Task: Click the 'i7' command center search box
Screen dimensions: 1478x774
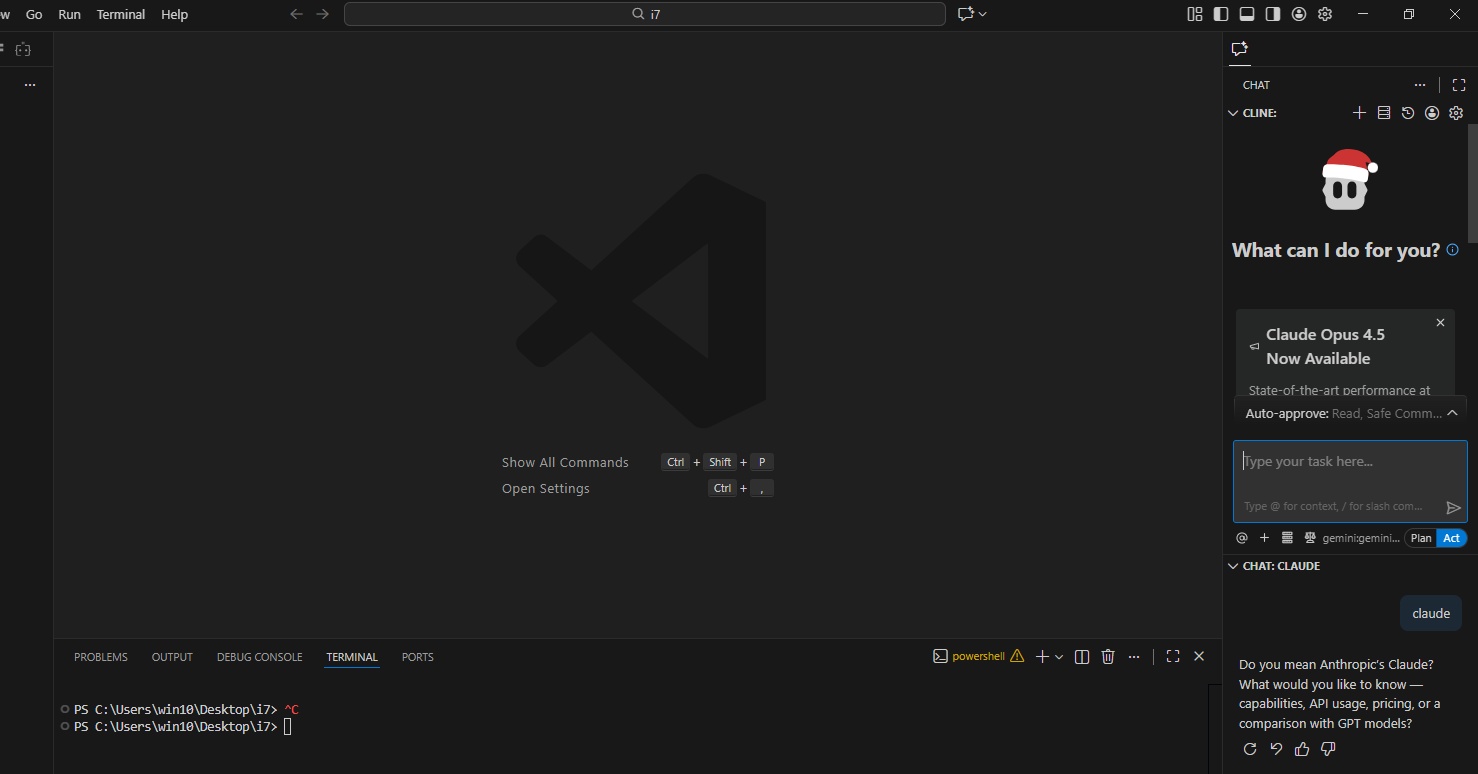Action: point(645,14)
